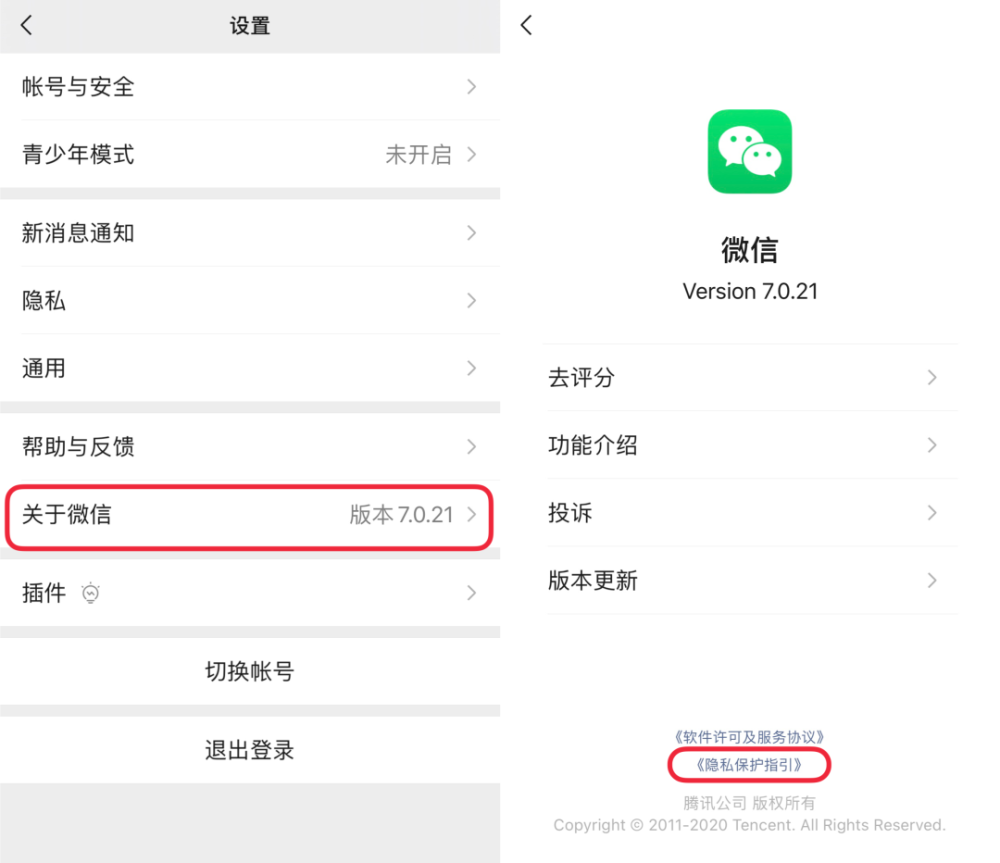Open 关于微信 version 7.0.21 row
Image resolution: width=1000 pixels, height=863 pixels.
[250, 515]
